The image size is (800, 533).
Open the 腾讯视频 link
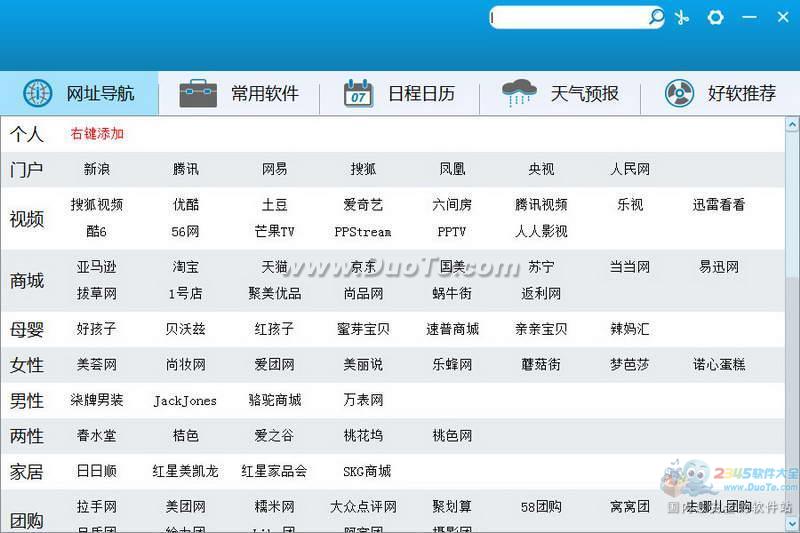pos(541,205)
